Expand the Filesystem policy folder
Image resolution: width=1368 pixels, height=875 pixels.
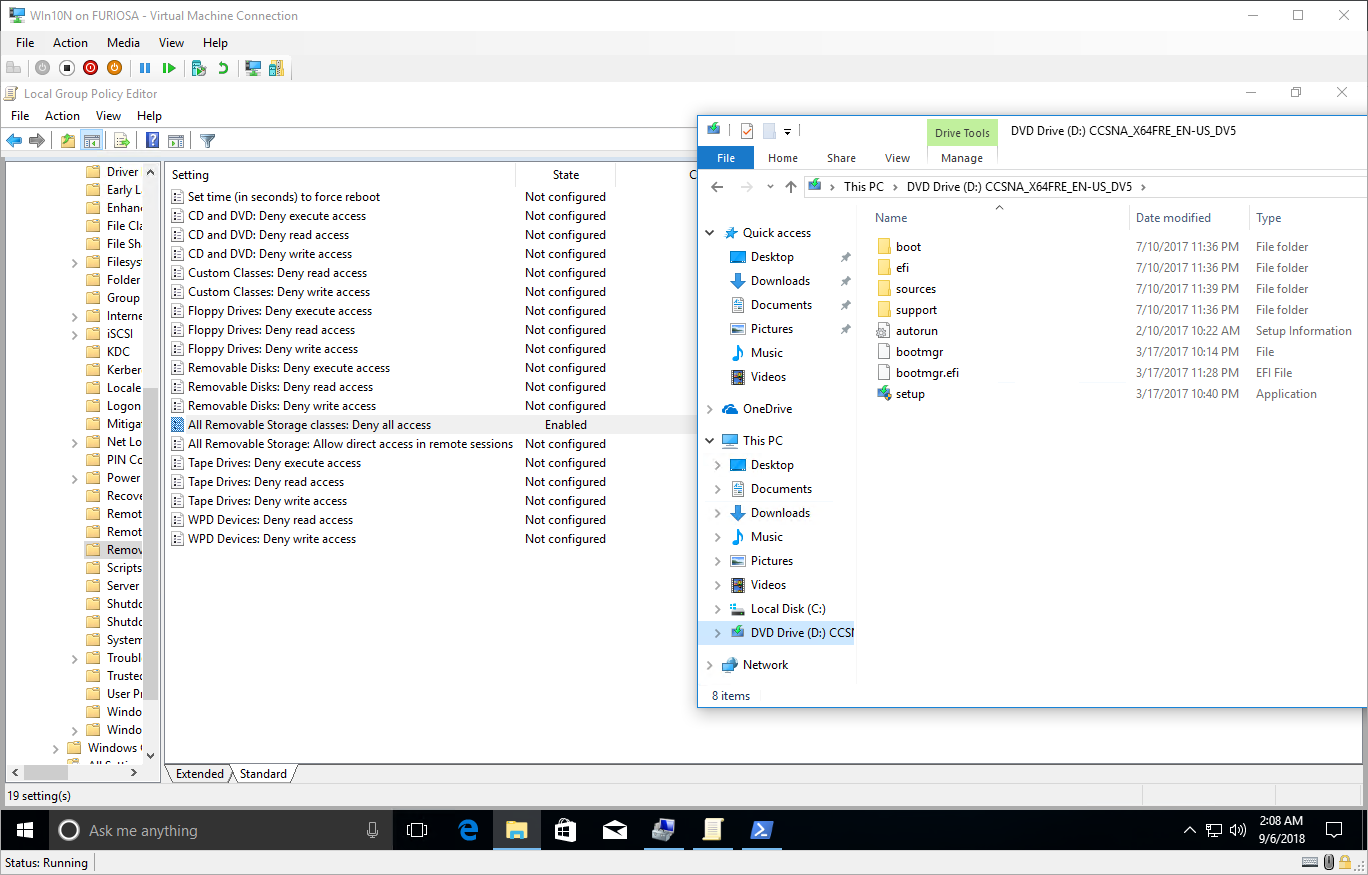[75, 262]
